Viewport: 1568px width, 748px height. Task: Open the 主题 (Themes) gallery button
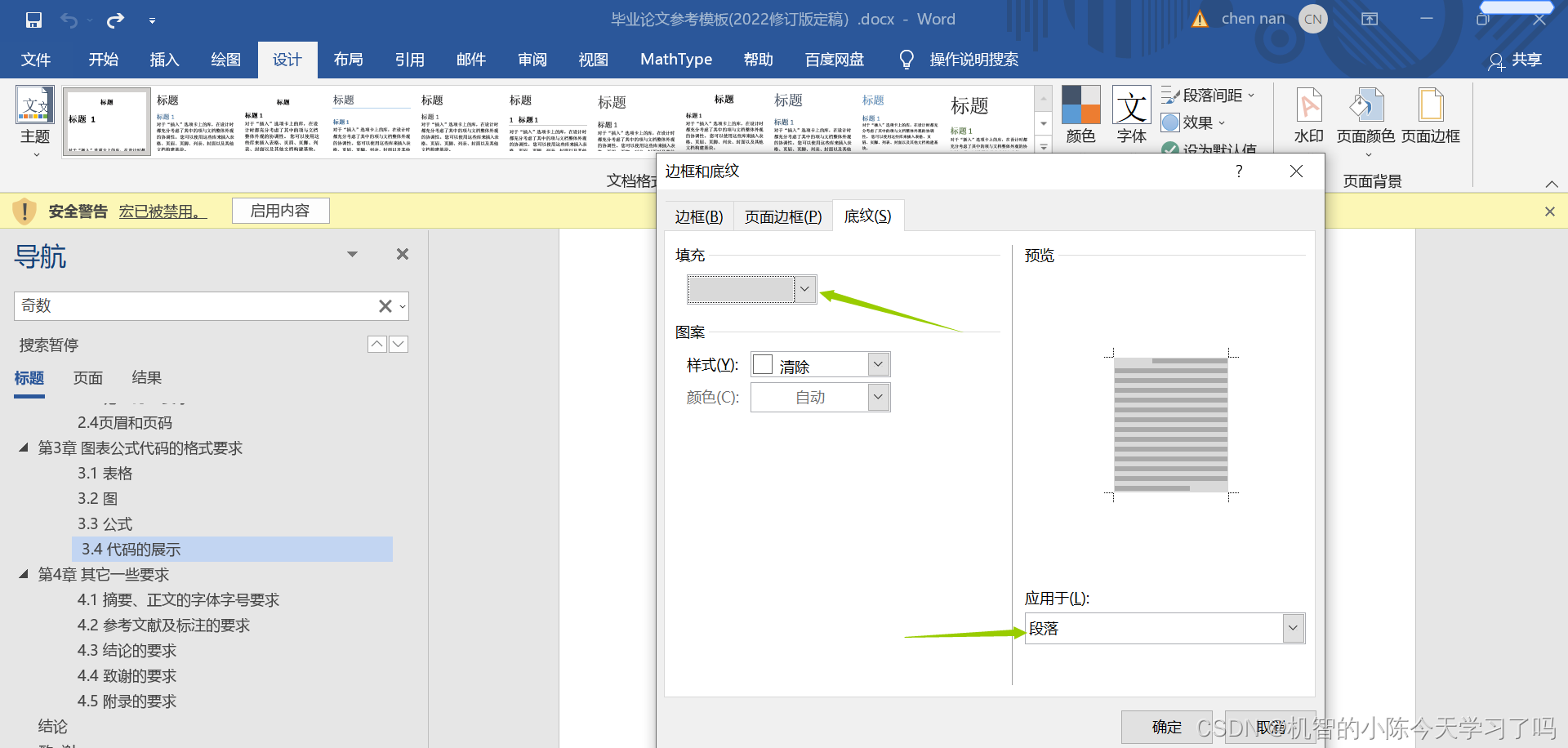(35, 122)
